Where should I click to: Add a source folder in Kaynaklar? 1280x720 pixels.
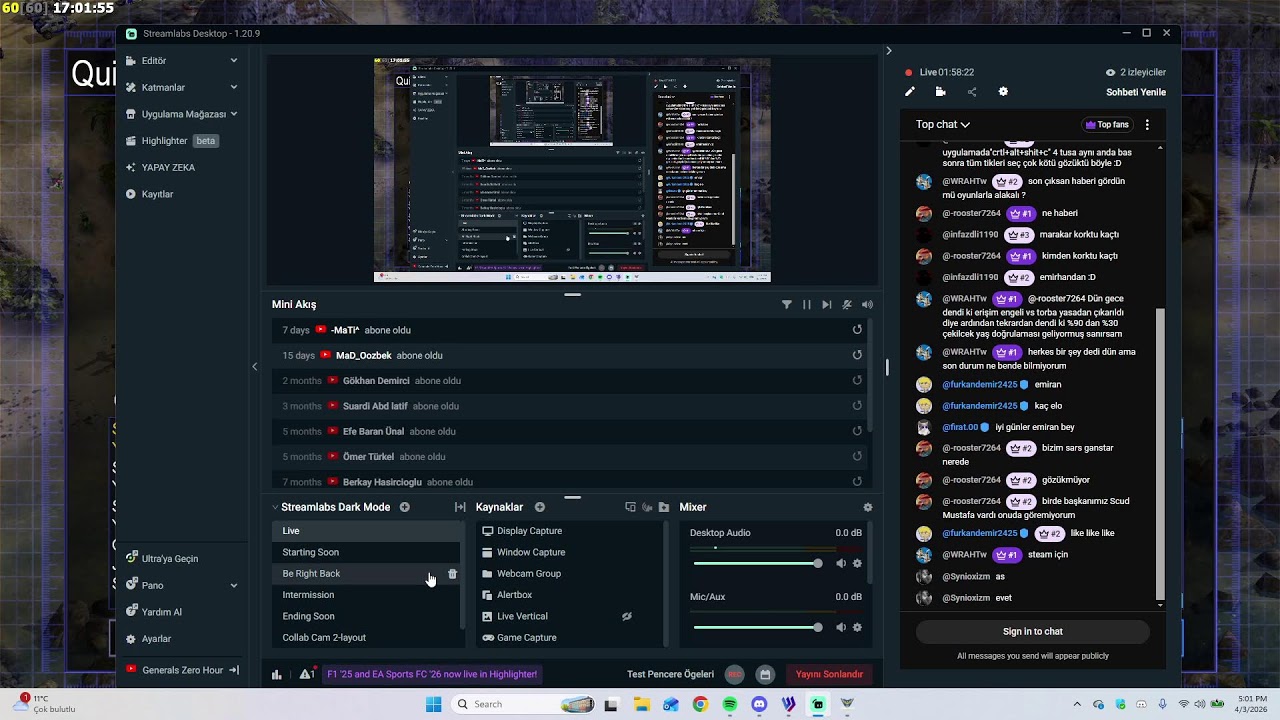point(664,507)
